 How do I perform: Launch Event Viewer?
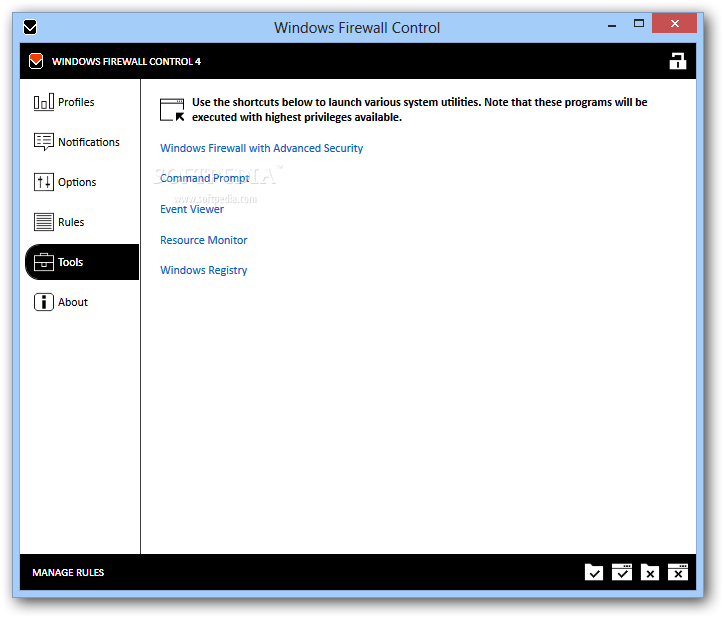pos(192,209)
